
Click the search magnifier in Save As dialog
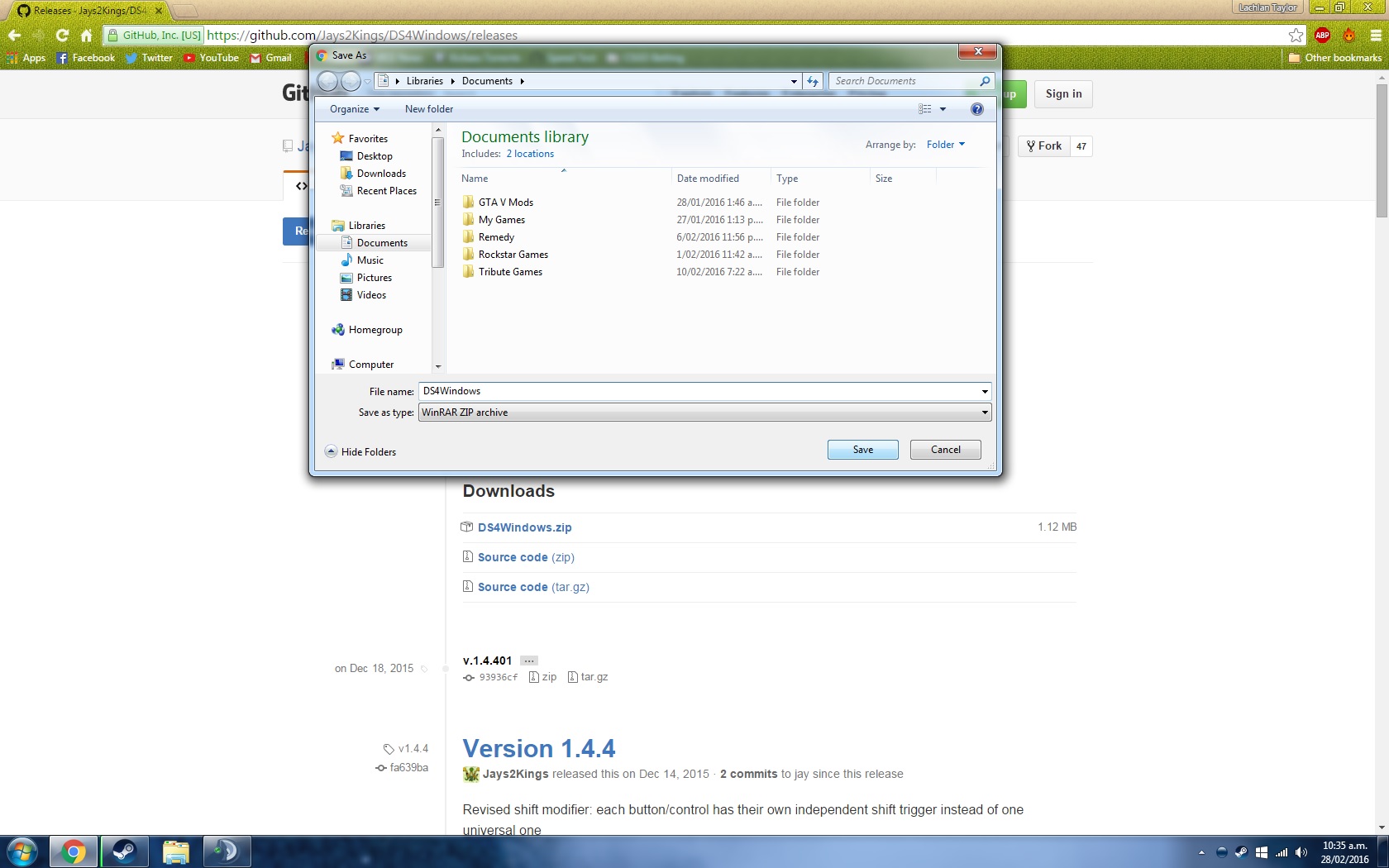pyautogui.click(x=985, y=81)
